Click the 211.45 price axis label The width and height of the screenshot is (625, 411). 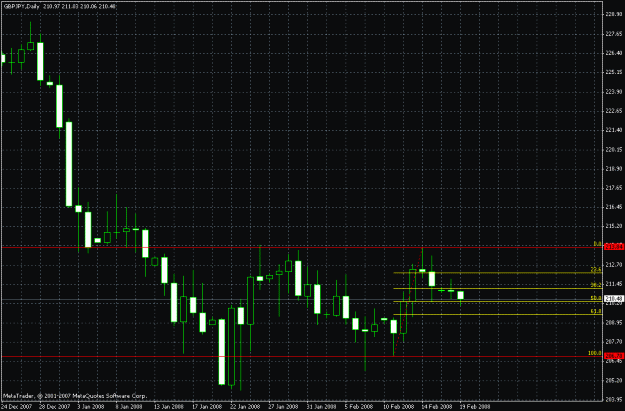pyautogui.click(x=614, y=284)
